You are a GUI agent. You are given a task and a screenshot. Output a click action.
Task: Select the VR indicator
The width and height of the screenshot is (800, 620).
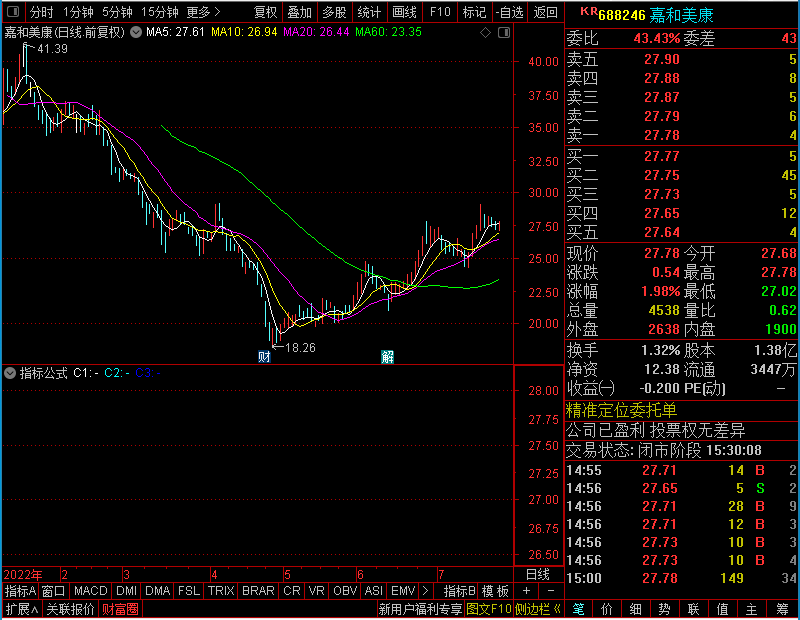(317, 591)
